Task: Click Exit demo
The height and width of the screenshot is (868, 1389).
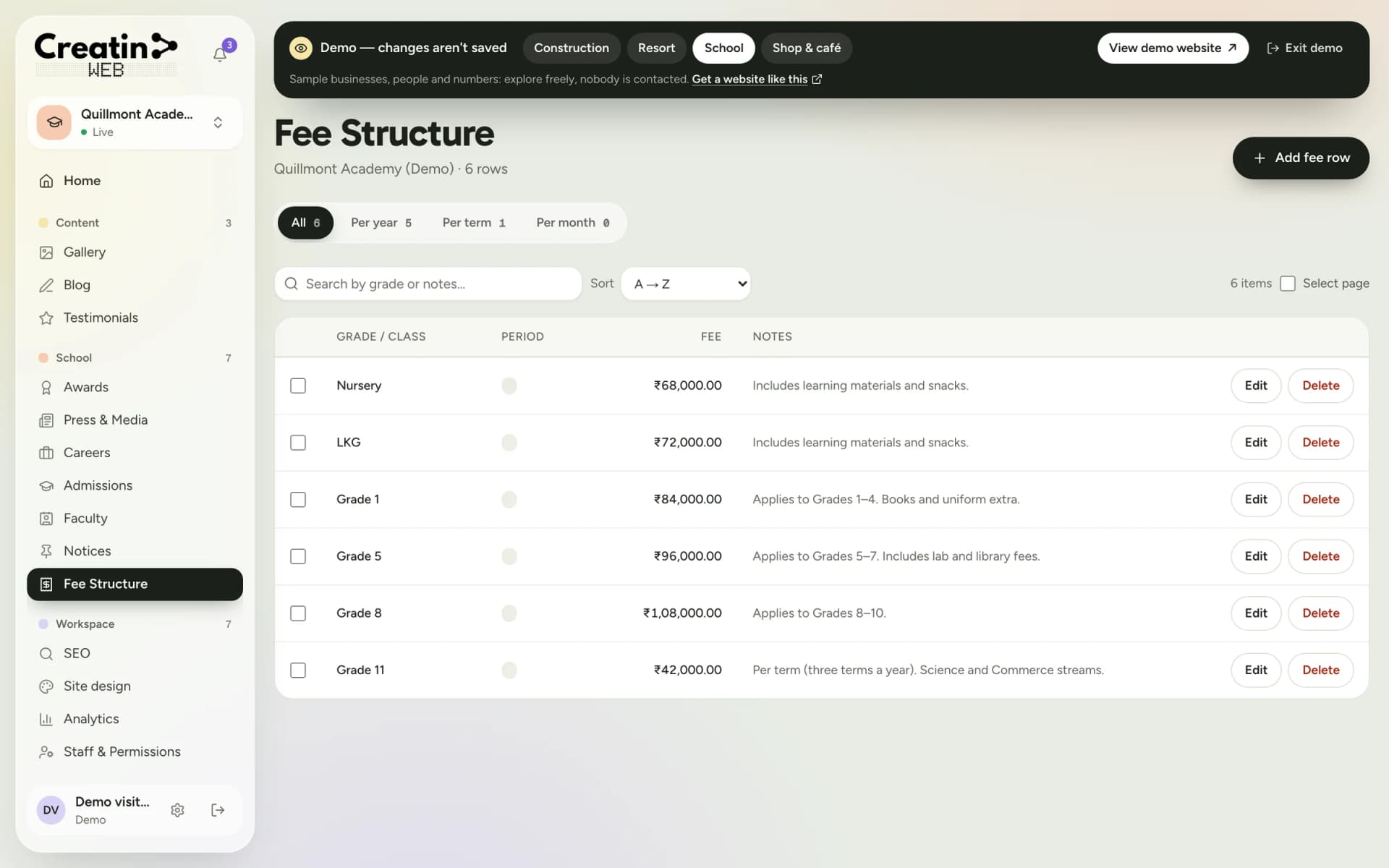Action: [x=1304, y=48]
